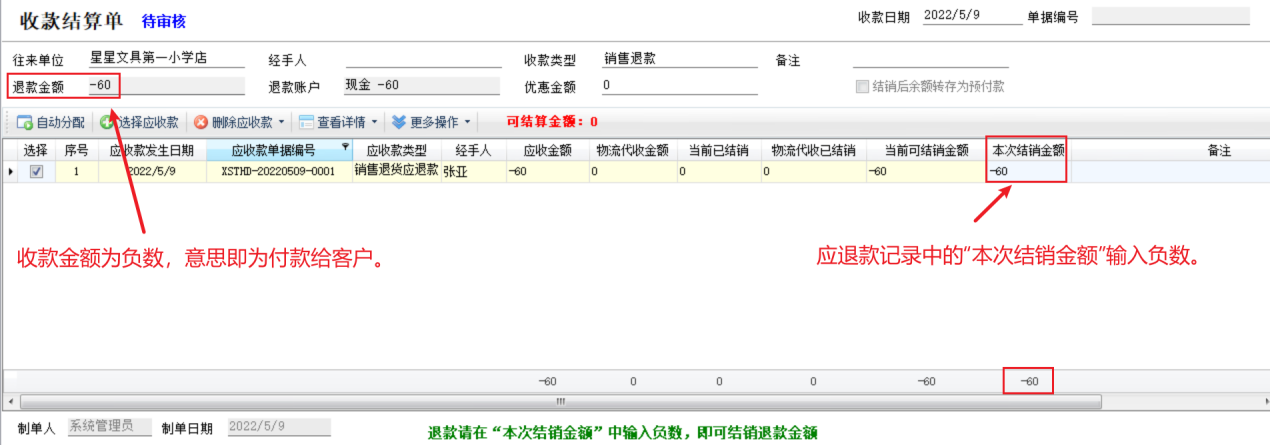Viewport: 1270px width, 445px height.
Task: Expand the 删除应收款 dropdown arrow
Action: [282, 123]
